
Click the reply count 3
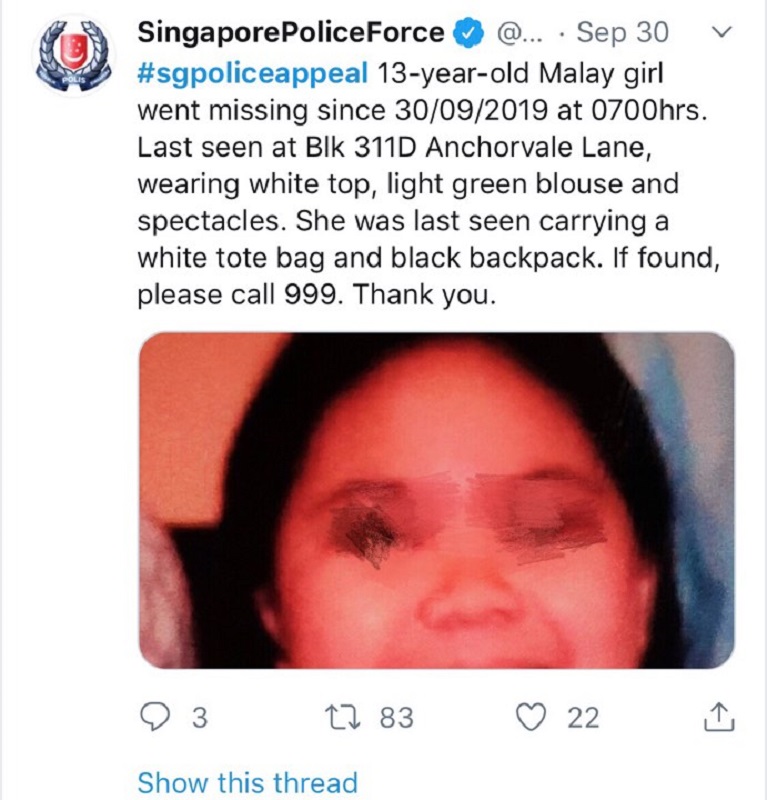(x=200, y=717)
